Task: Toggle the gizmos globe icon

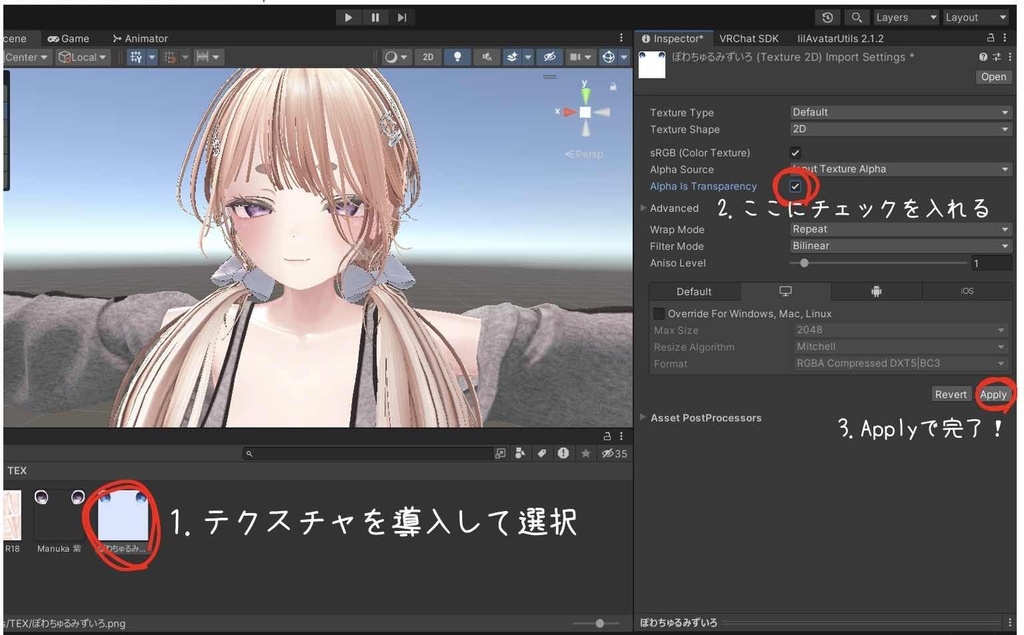Action: pyautogui.click(x=608, y=57)
